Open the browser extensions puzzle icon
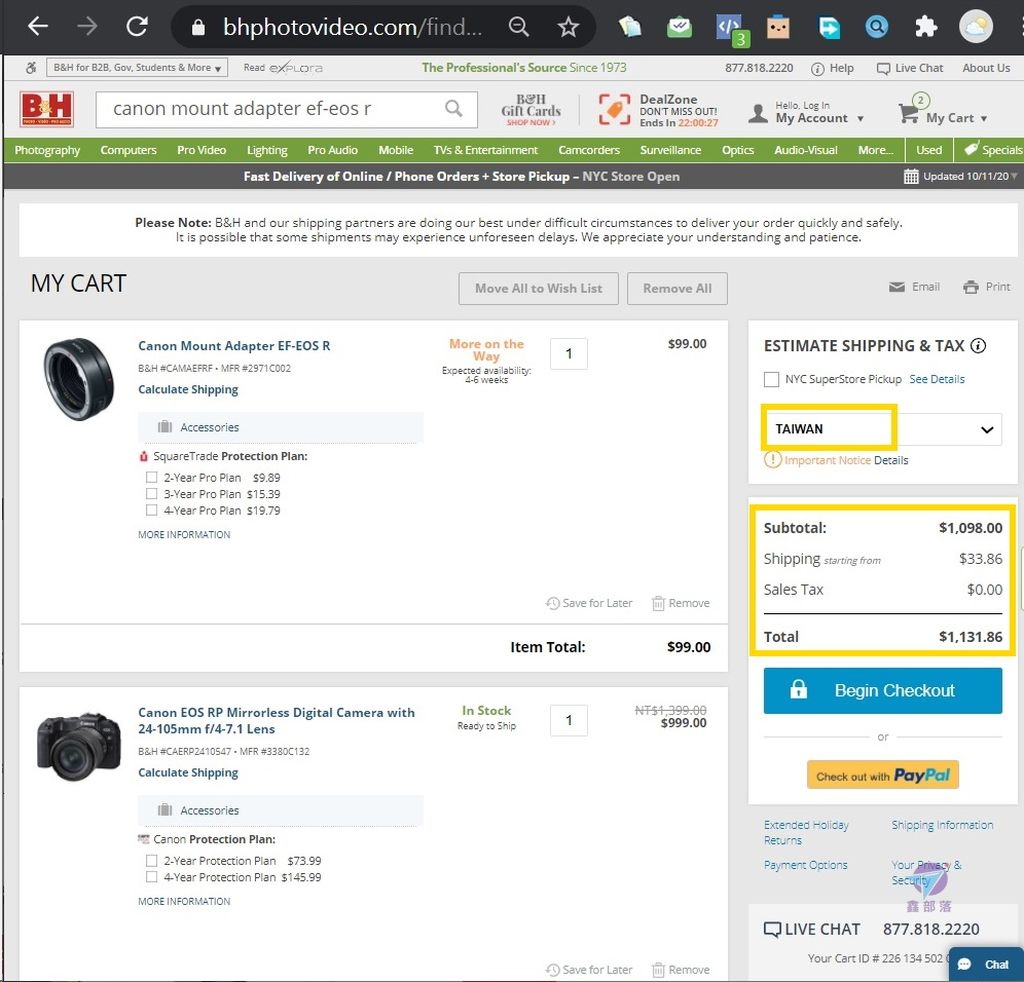Viewport: 1024px width, 982px height. (926, 27)
